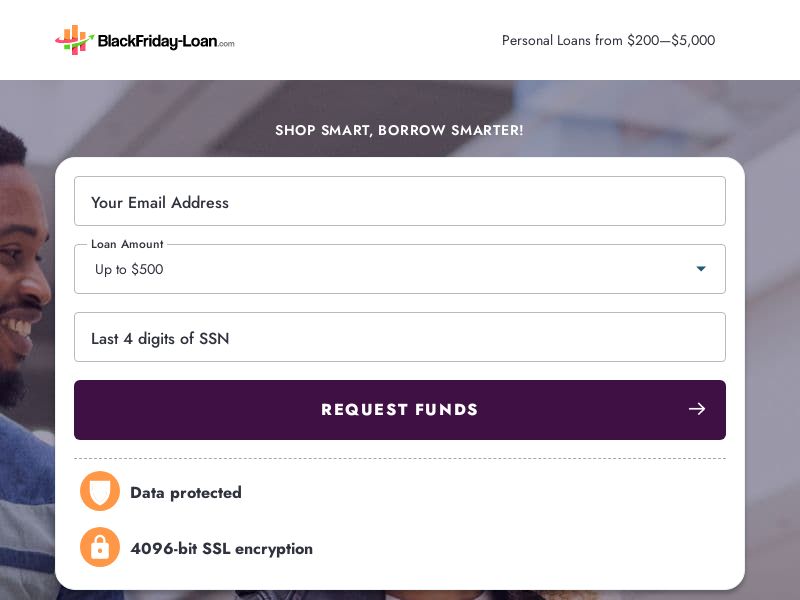Screen dimensions: 800x600
Task: Select the Shop Smart, Borrow Smarter headline
Action: tap(400, 130)
